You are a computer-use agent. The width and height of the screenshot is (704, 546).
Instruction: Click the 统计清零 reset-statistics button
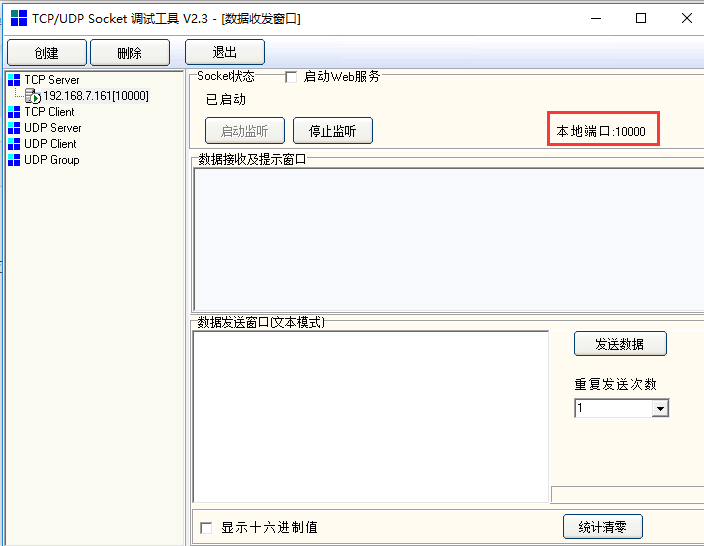click(603, 527)
